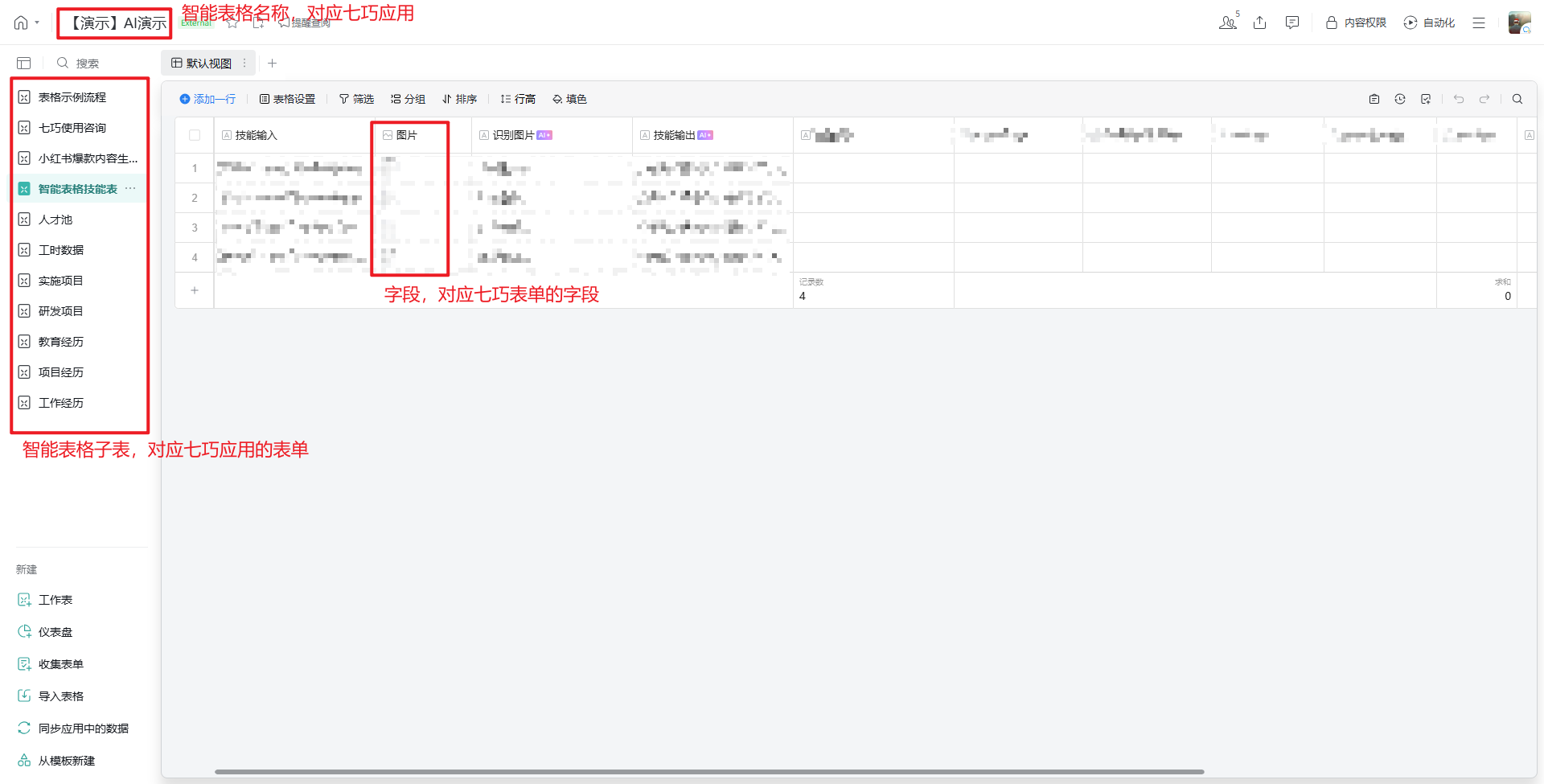
Task: Open the share/export icon in header
Action: (1259, 23)
